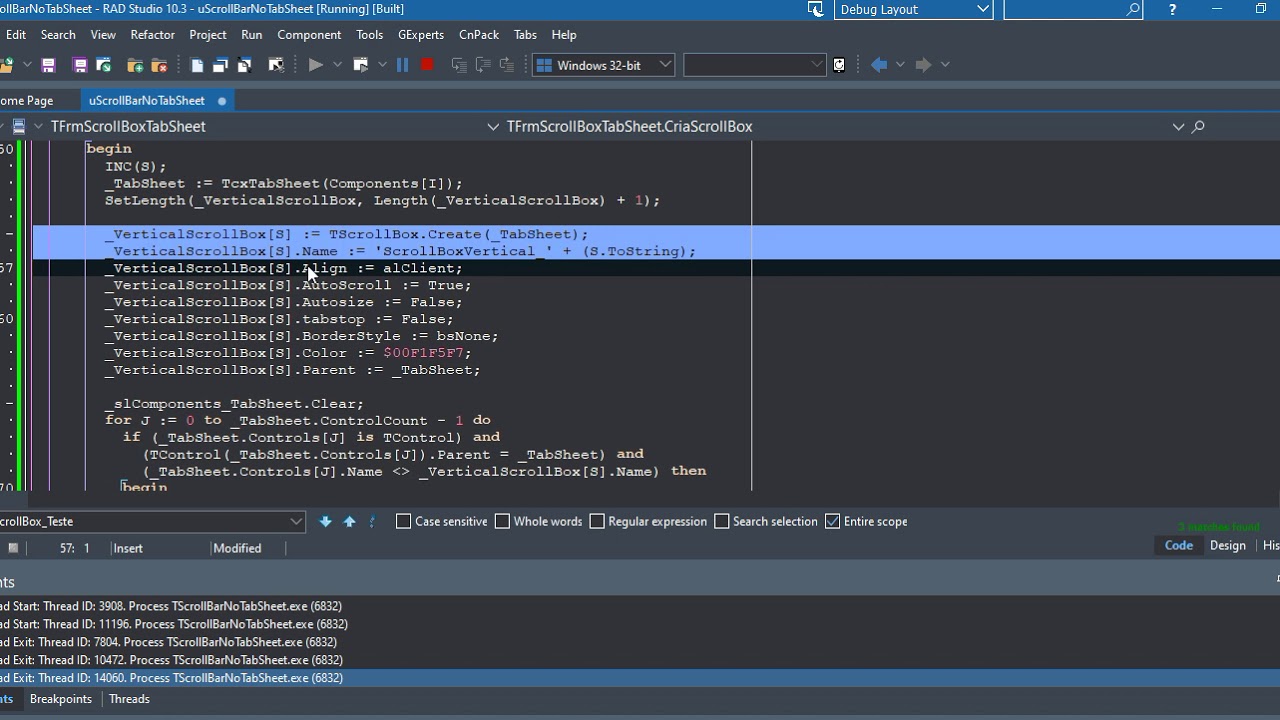
Task: Open the CnPack menu
Action: [479, 35]
